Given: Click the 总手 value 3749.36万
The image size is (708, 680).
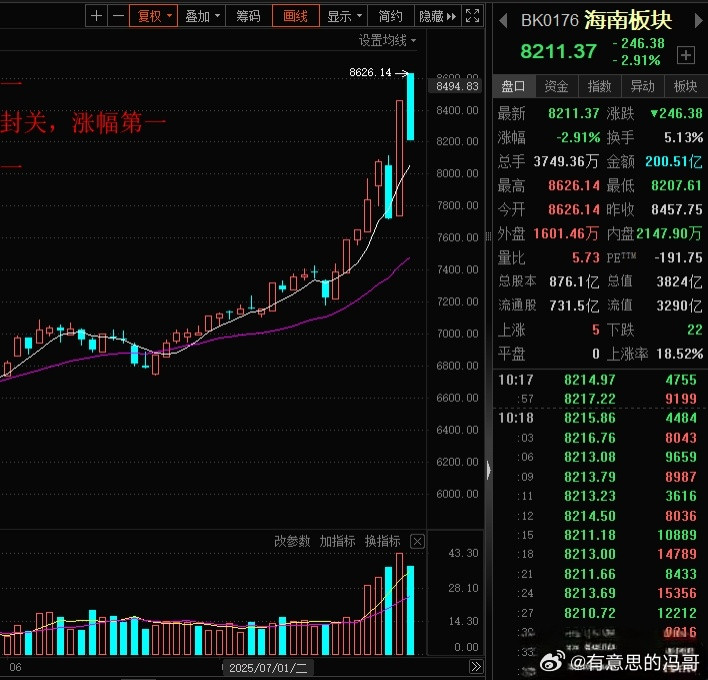Looking at the screenshot, I should (566, 161).
